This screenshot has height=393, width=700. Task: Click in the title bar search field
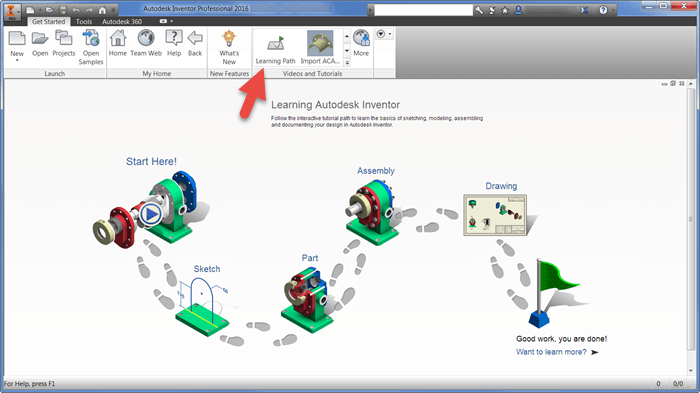click(x=423, y=10)
